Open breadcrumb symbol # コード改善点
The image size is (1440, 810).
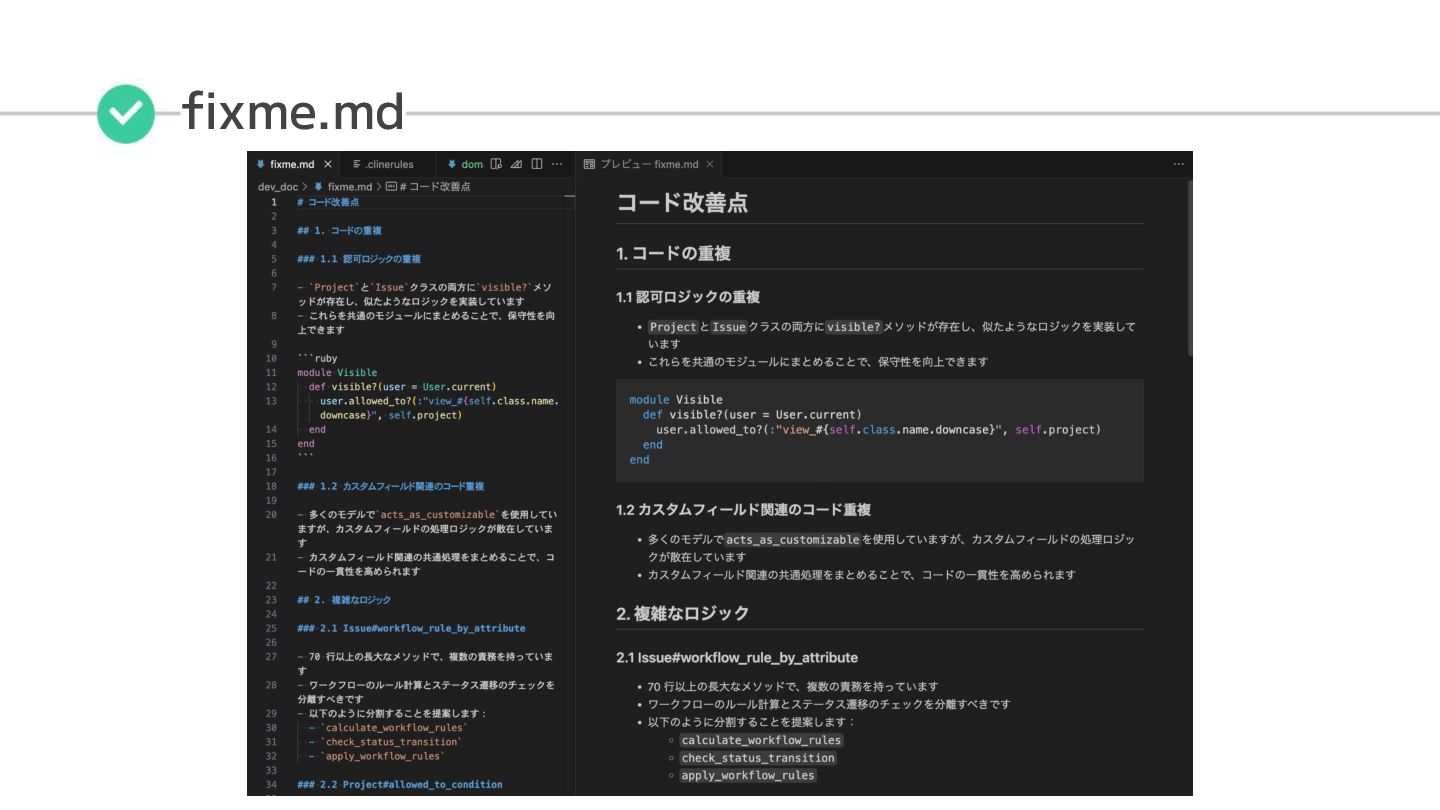[435, 186]
